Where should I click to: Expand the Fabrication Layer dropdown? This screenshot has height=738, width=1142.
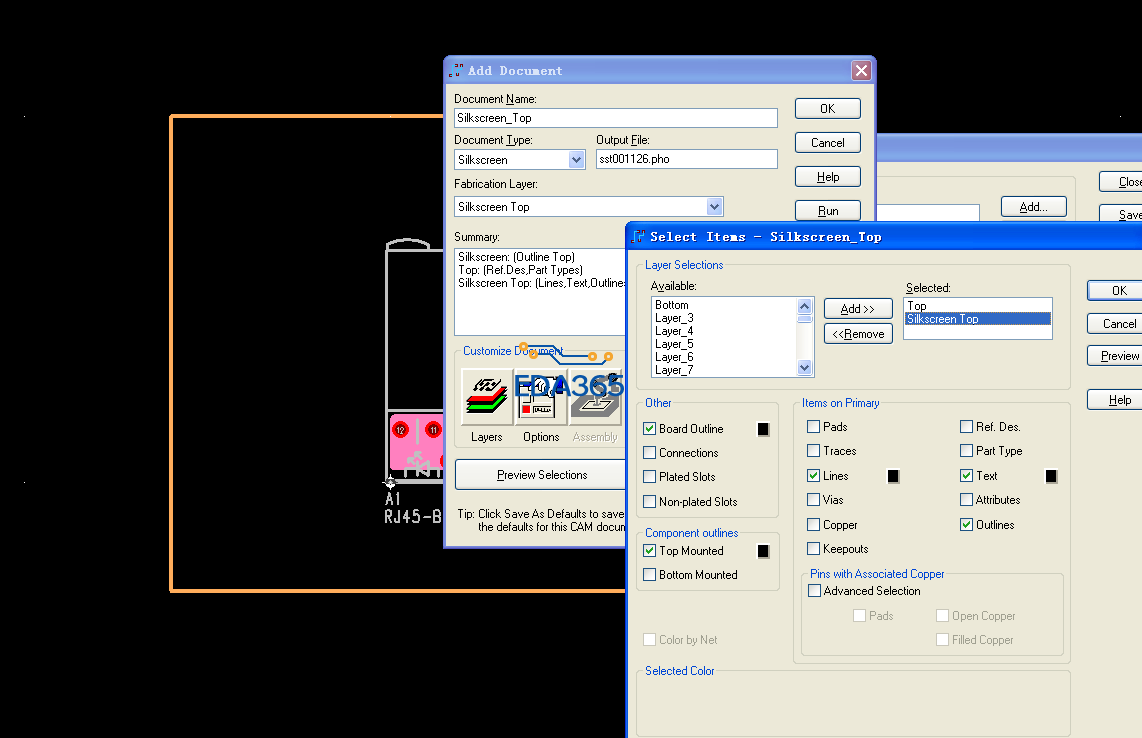click(714, 207)
